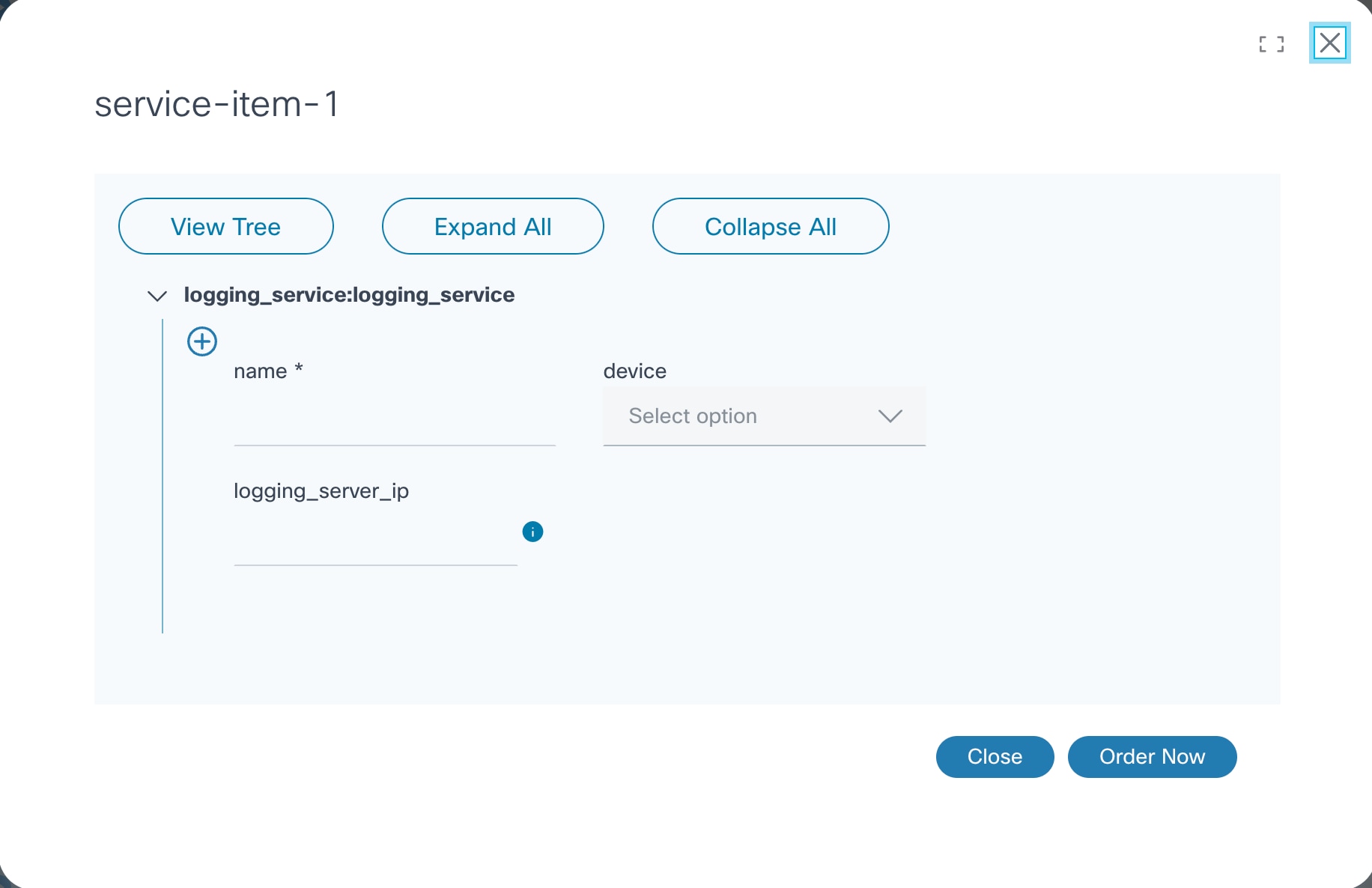The width and height of the screenshot is (1372, 888).
Task: Open the device 'Select option' dropdown
Action: [764, 416]
